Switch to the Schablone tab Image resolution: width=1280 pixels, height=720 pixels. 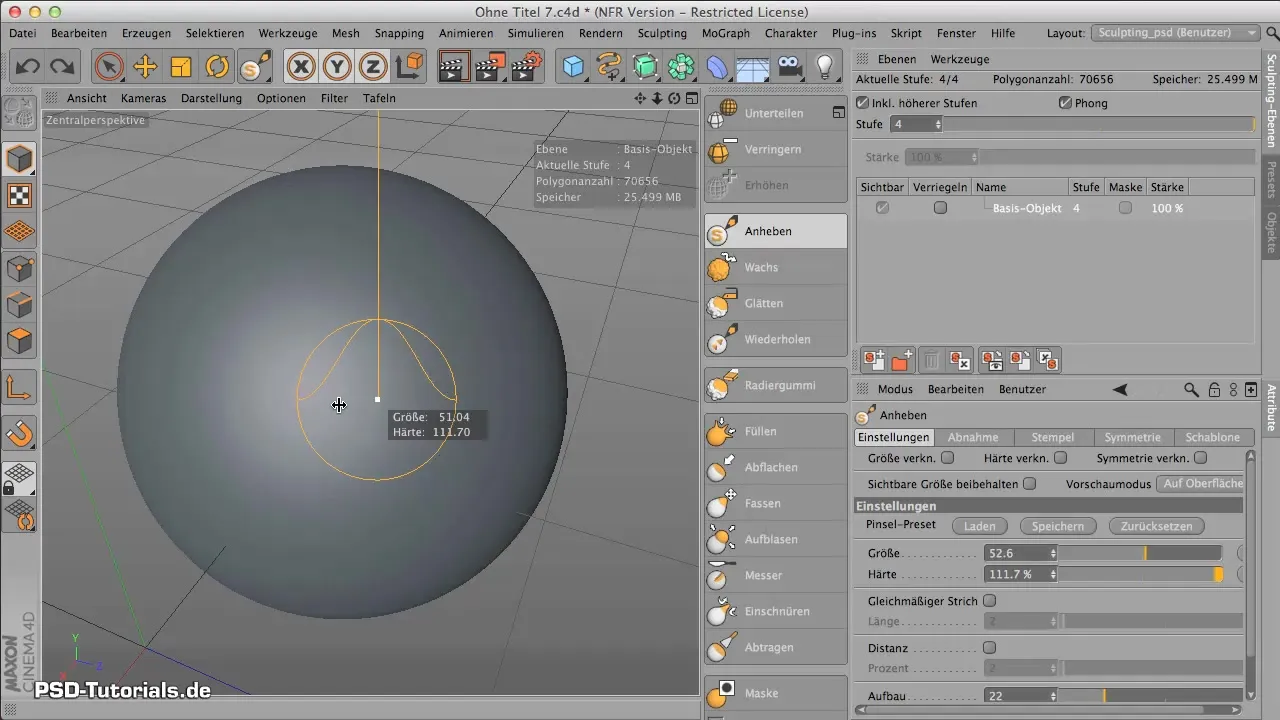[1213, 437]
